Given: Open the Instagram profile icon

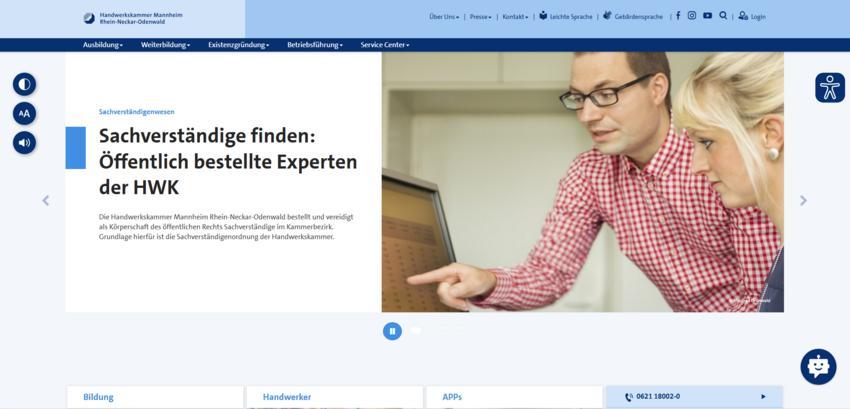Looking at the screenshot, I should pos(692,16).
